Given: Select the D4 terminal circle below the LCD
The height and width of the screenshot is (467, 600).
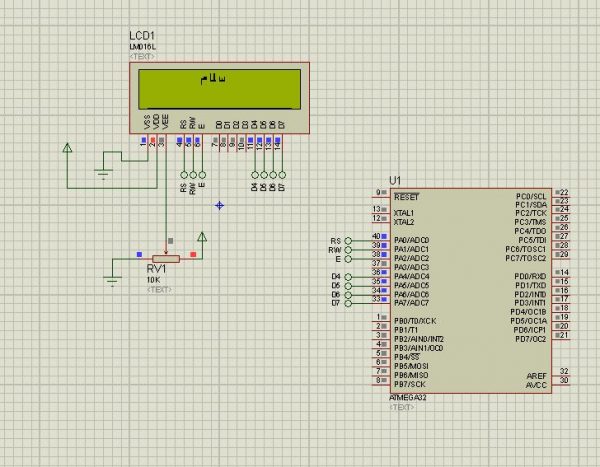Looking at the screenshot, I should point(254,175).
